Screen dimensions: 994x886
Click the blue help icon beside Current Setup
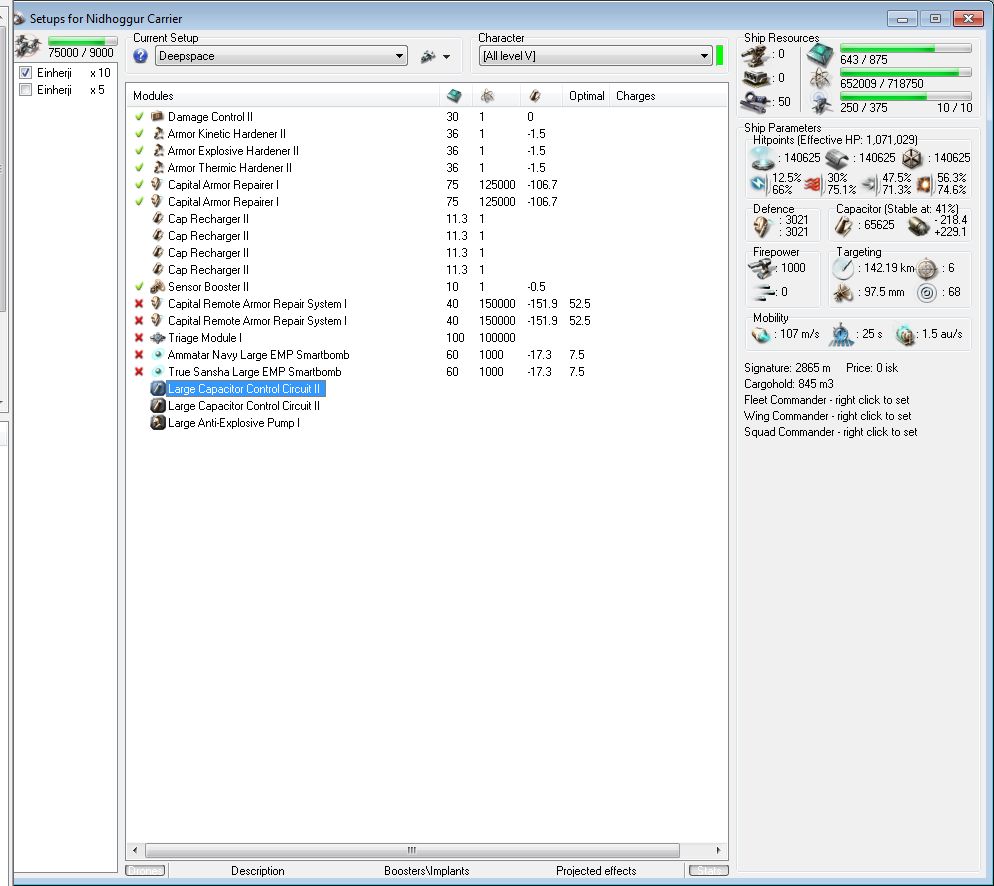click(x=141, y=56)
